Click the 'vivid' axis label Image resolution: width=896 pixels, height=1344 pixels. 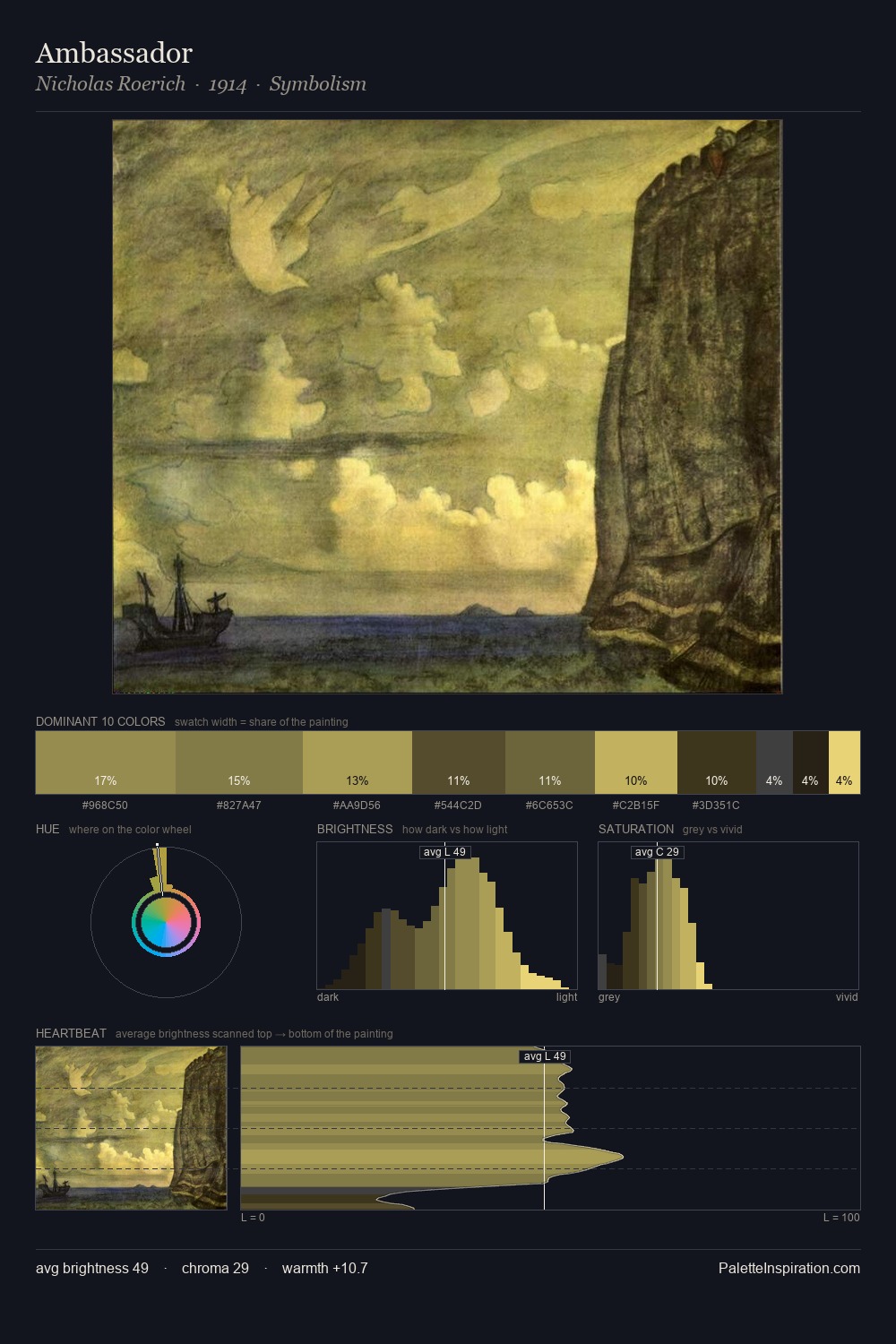pyautogui.click(x=847, y=997)
